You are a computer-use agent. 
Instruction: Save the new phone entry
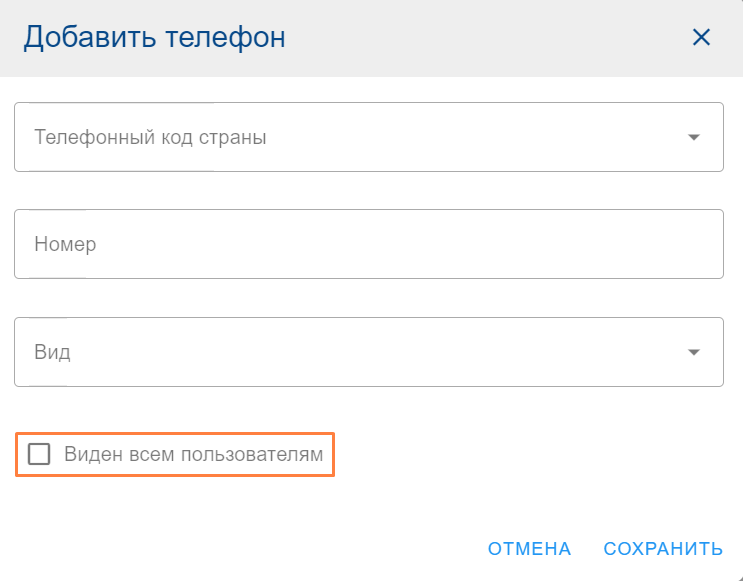point(663,548)
